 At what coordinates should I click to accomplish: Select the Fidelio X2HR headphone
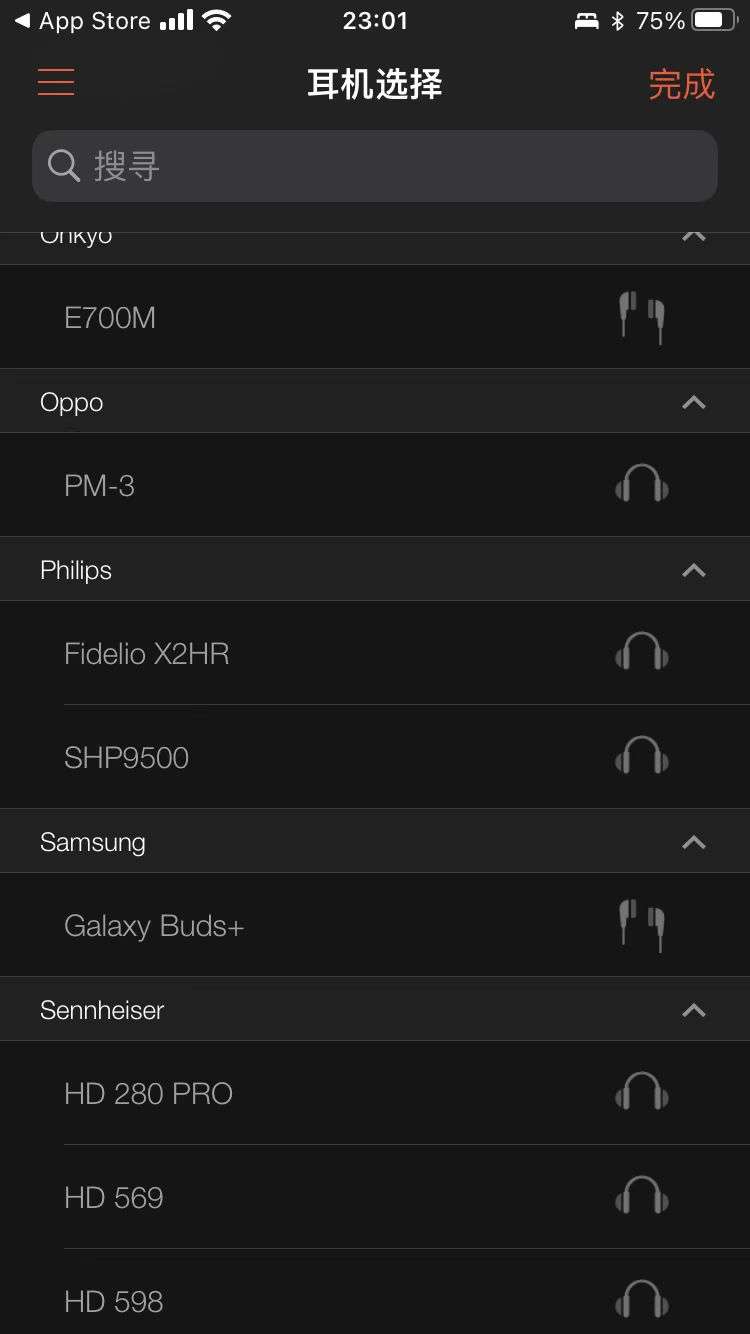coord(147,654)
